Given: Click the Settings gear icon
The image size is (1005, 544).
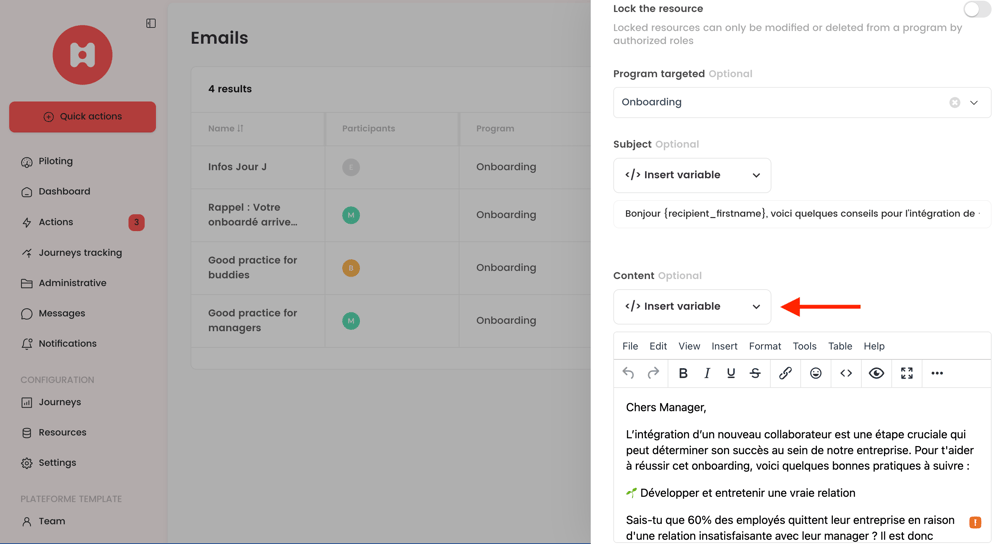Looking at the screenshot, I should point(26,463).
